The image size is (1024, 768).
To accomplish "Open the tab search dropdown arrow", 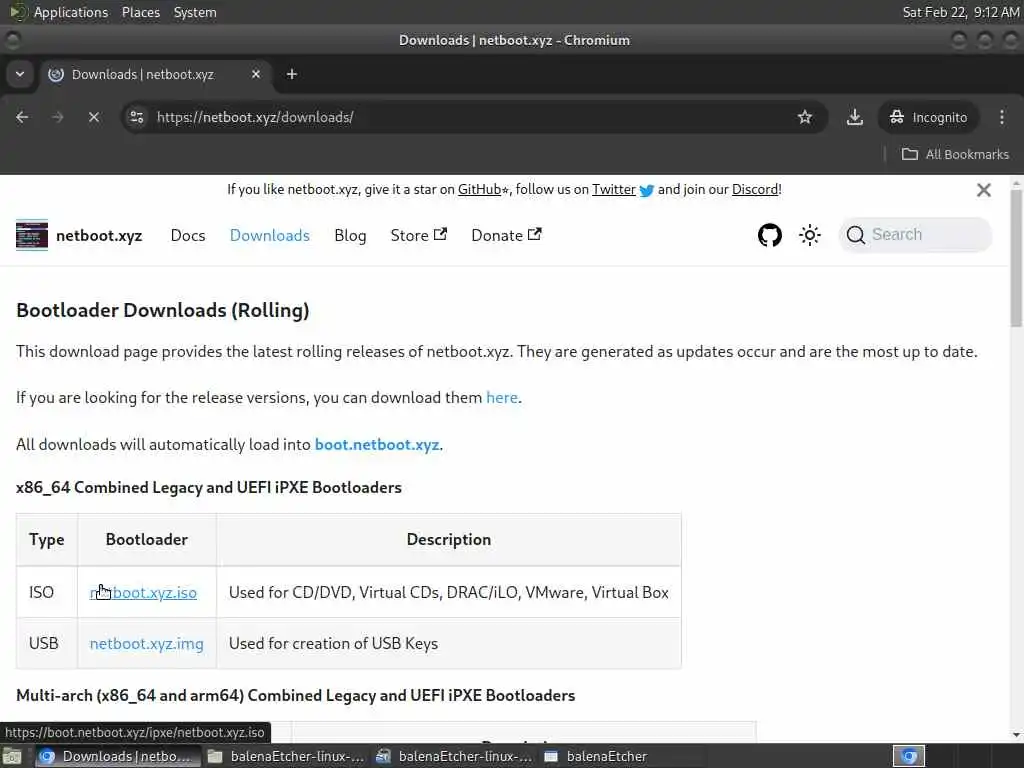I will tap(20, 74).
